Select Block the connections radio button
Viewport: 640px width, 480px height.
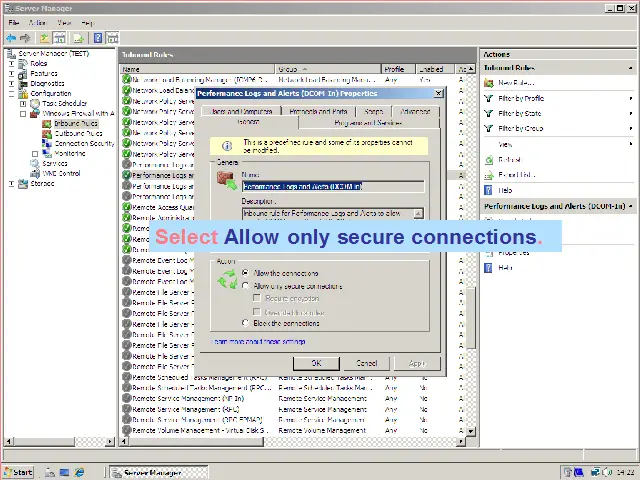click(246, 323)
